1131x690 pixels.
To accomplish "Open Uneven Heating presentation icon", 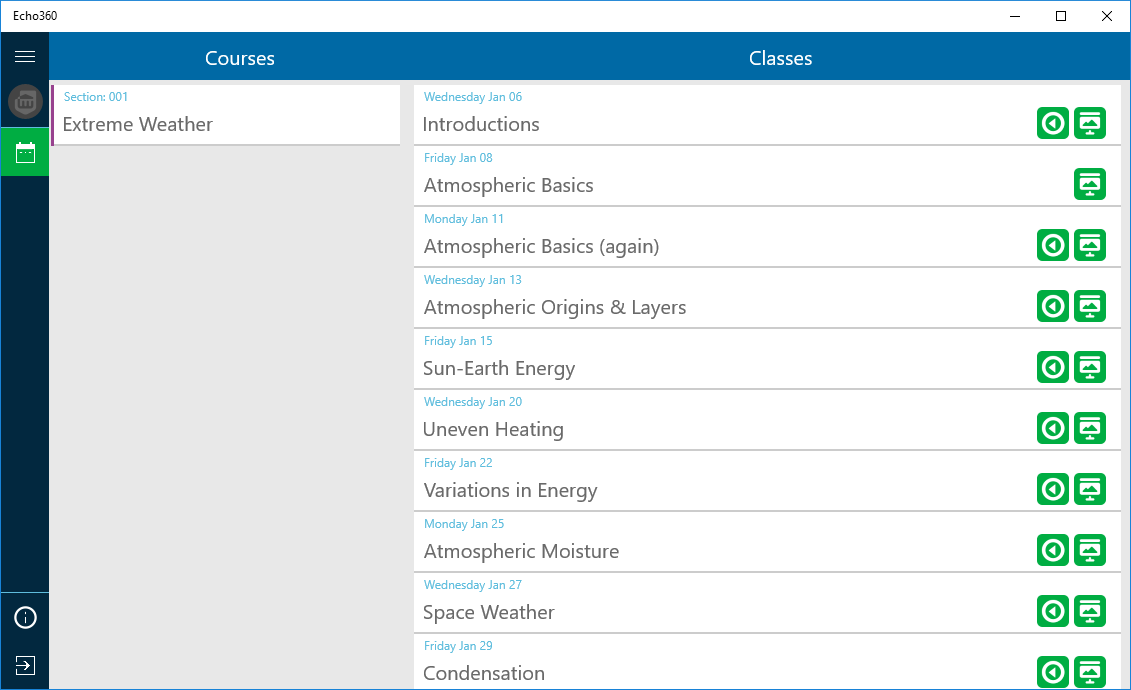I will pyautogui.click(x=1090, y=428).
